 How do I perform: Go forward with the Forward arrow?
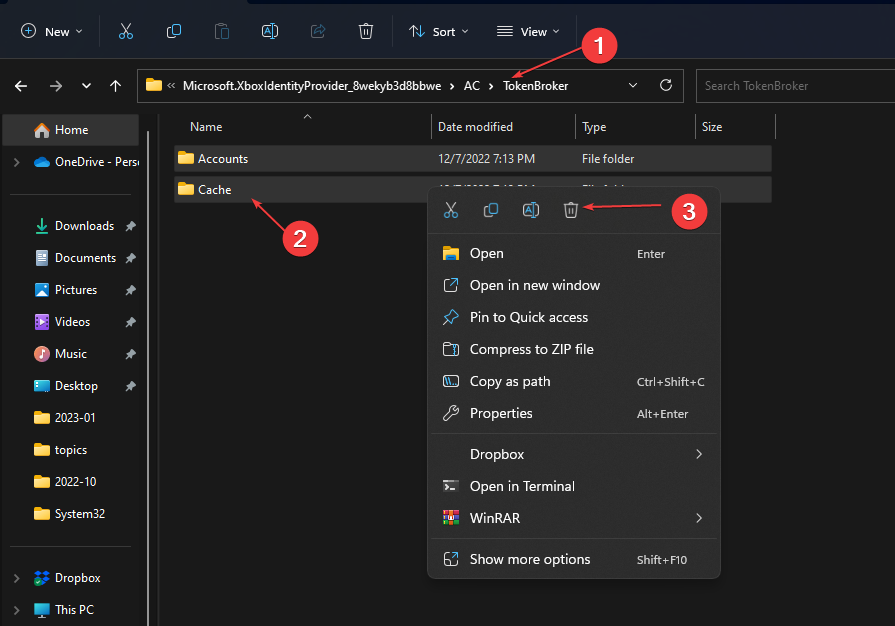55,86
